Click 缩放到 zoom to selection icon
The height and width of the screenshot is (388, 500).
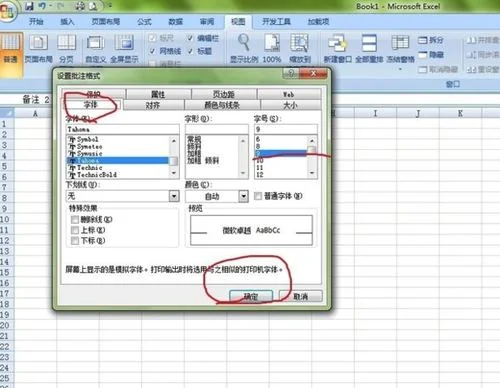[299, 49]
